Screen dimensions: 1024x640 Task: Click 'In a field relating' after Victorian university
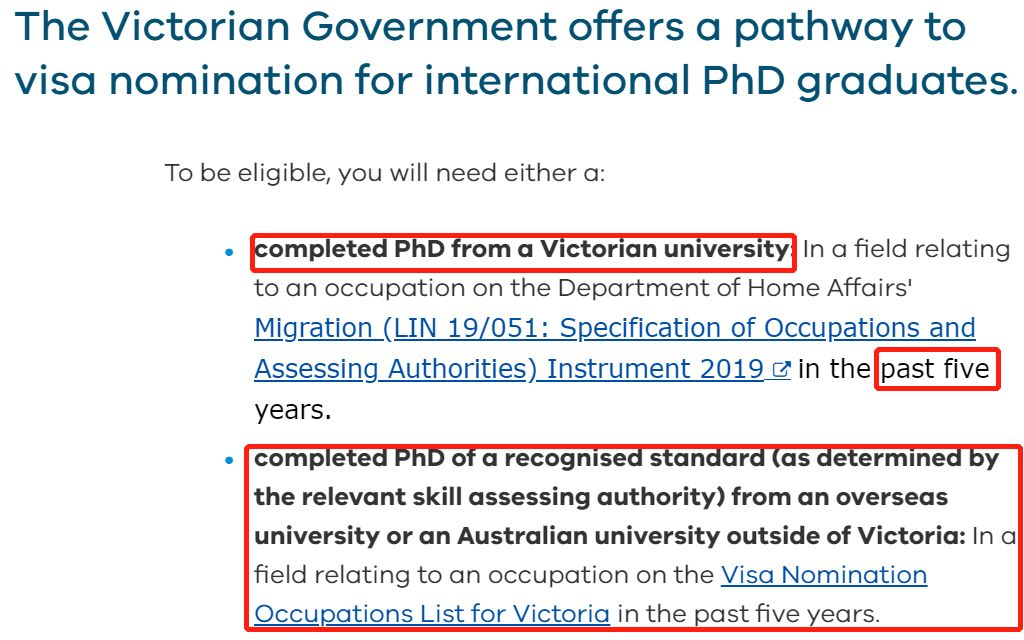(x=906, y=249)
